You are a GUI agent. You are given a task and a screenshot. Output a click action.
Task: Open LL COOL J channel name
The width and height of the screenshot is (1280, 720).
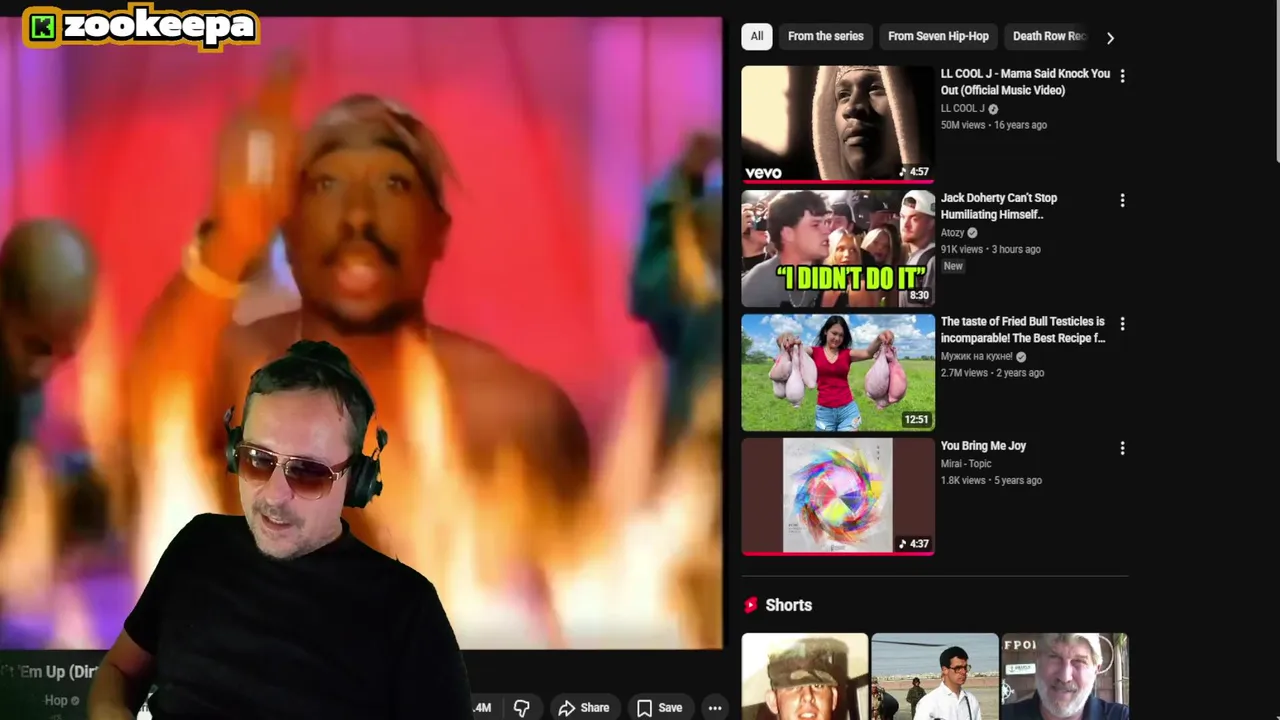coord(962,109)
